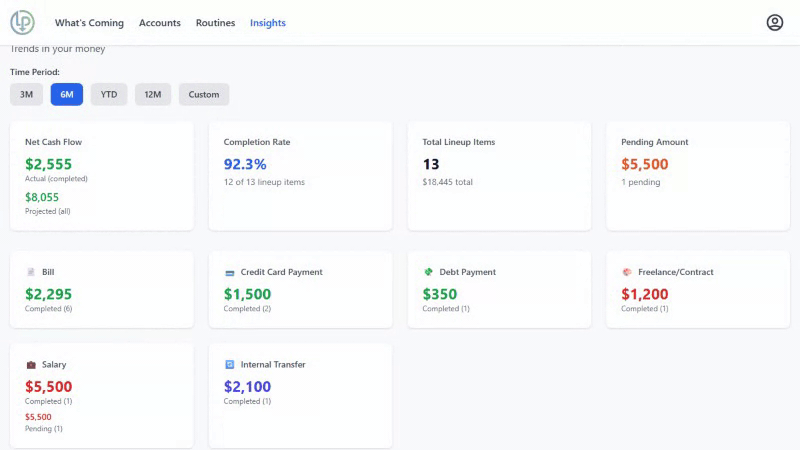Click the Freelance/Contract card title
Screen dimensions: 800x450
pyautogui.click(x=676, y=272)
